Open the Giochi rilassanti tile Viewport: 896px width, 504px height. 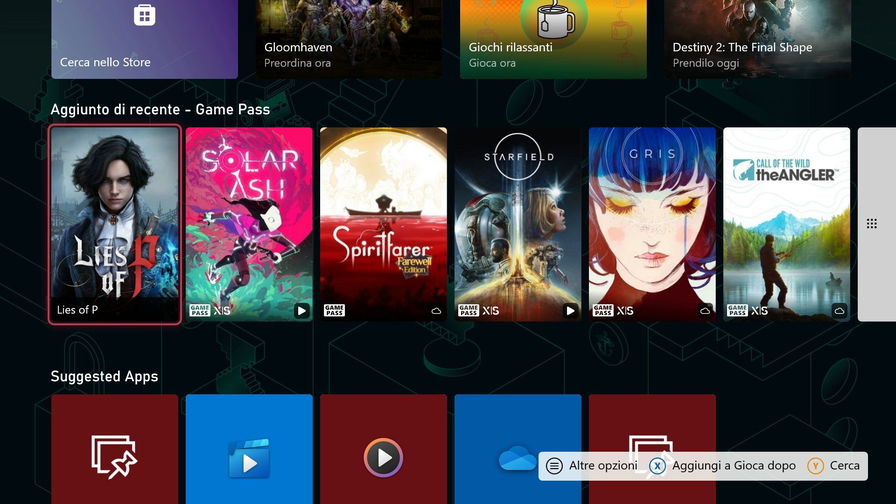point(553,39)
